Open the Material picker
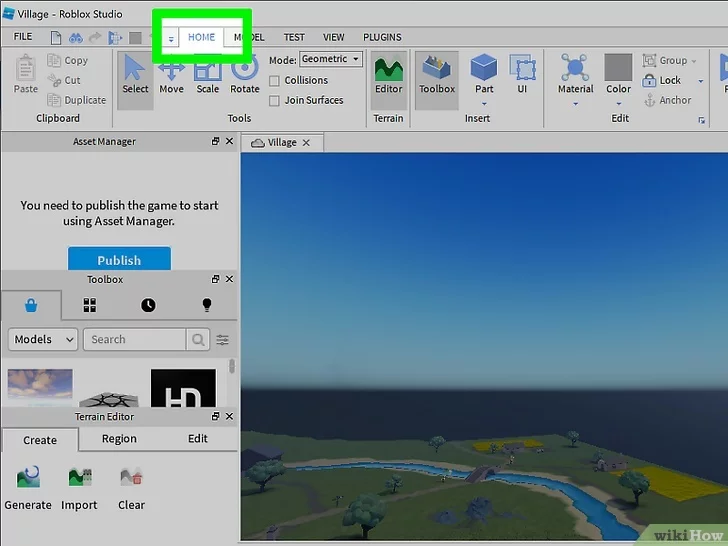This screenshot has height=546, width=728. (575, 76)
